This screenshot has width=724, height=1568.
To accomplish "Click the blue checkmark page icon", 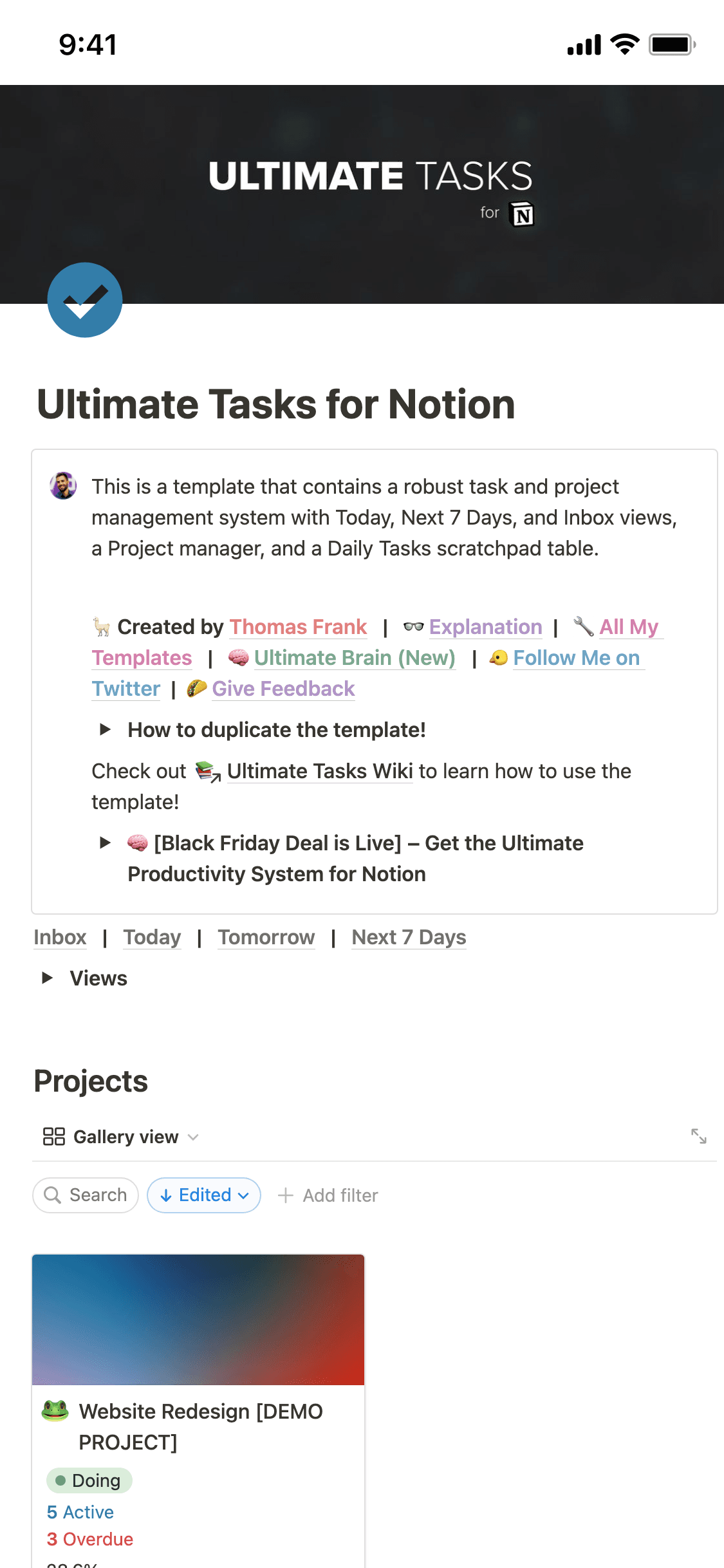I will tap(84, 300).
